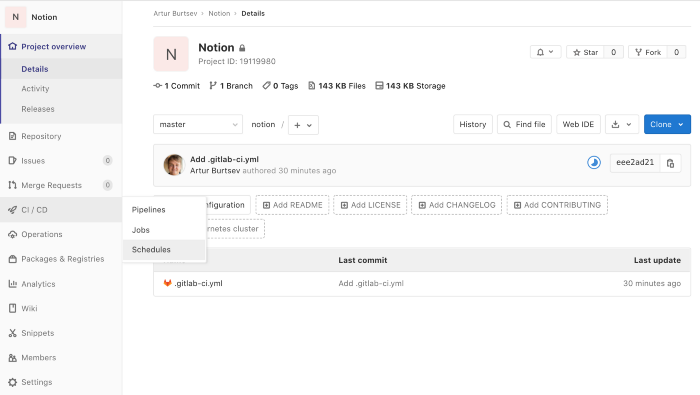This screenshot has width=700, height=395.
Task: Click the 'Add .gitlab-ci.yml' last commit cell
Action: (x=371, y=283)
